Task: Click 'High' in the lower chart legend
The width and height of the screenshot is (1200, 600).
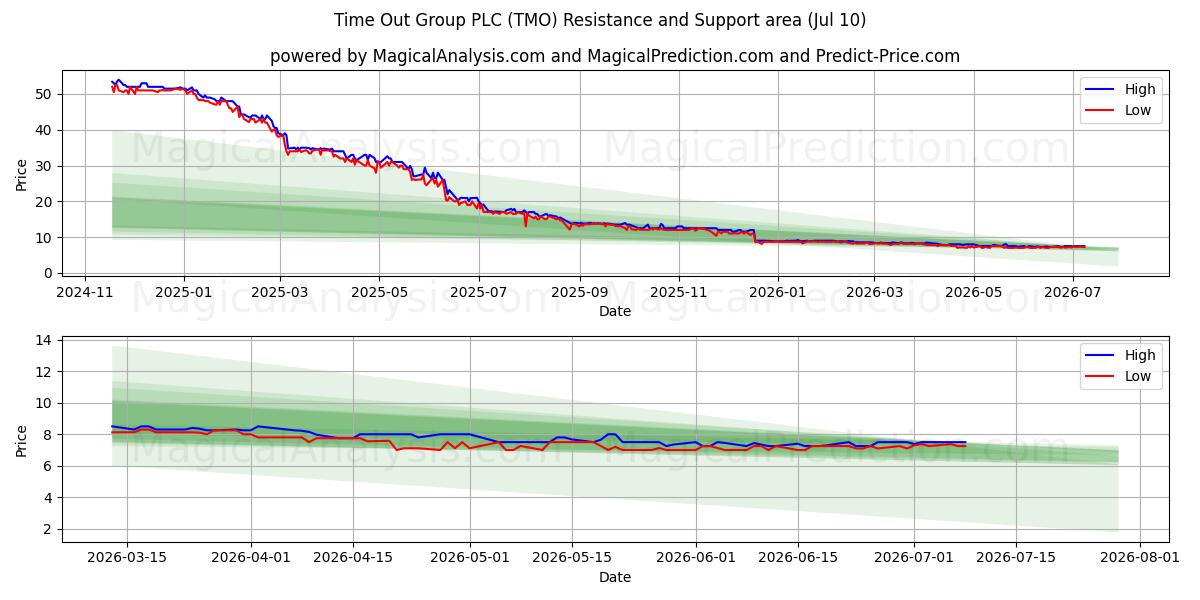Action: (x=1139, y=355)
